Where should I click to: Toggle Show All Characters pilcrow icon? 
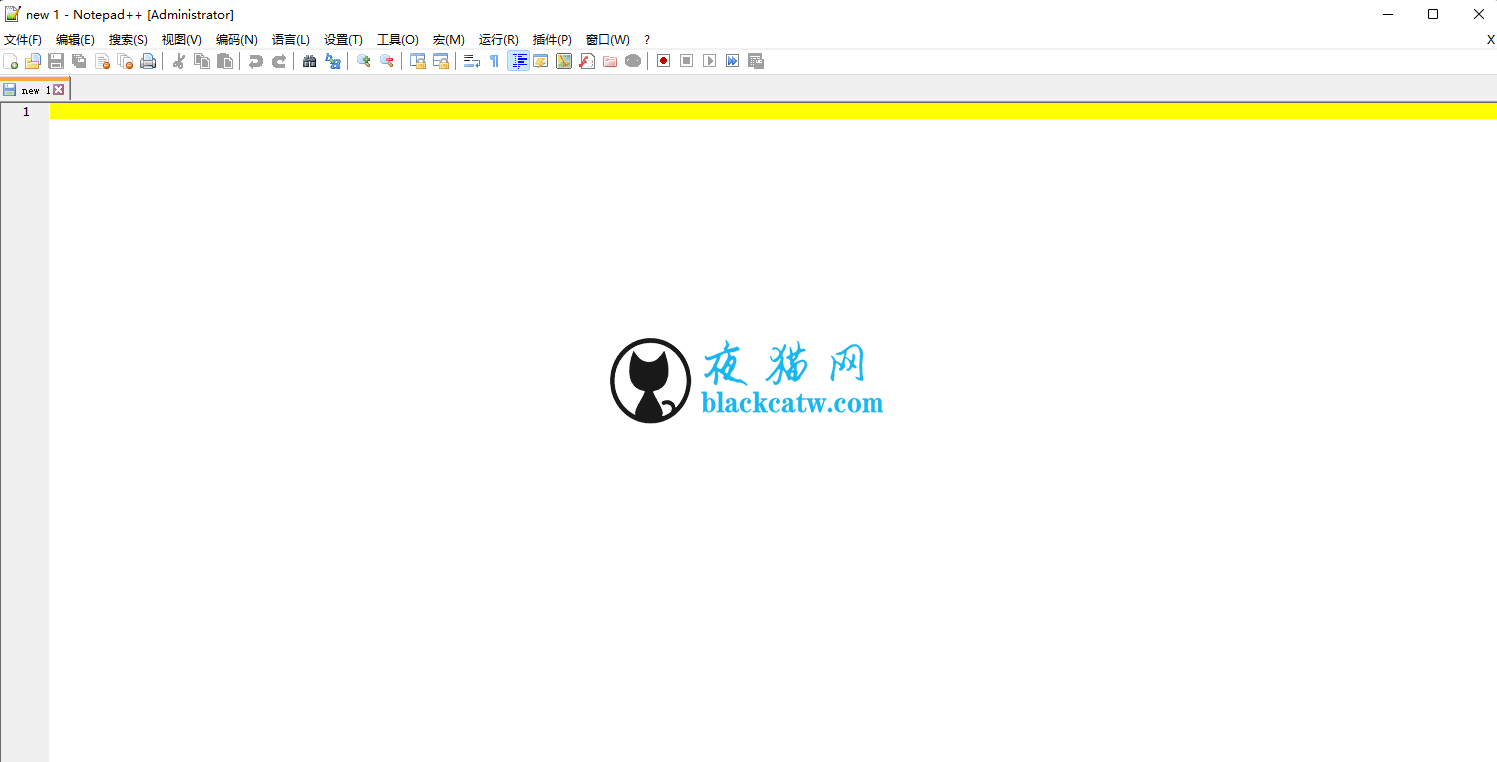click(x=494, y=61)
